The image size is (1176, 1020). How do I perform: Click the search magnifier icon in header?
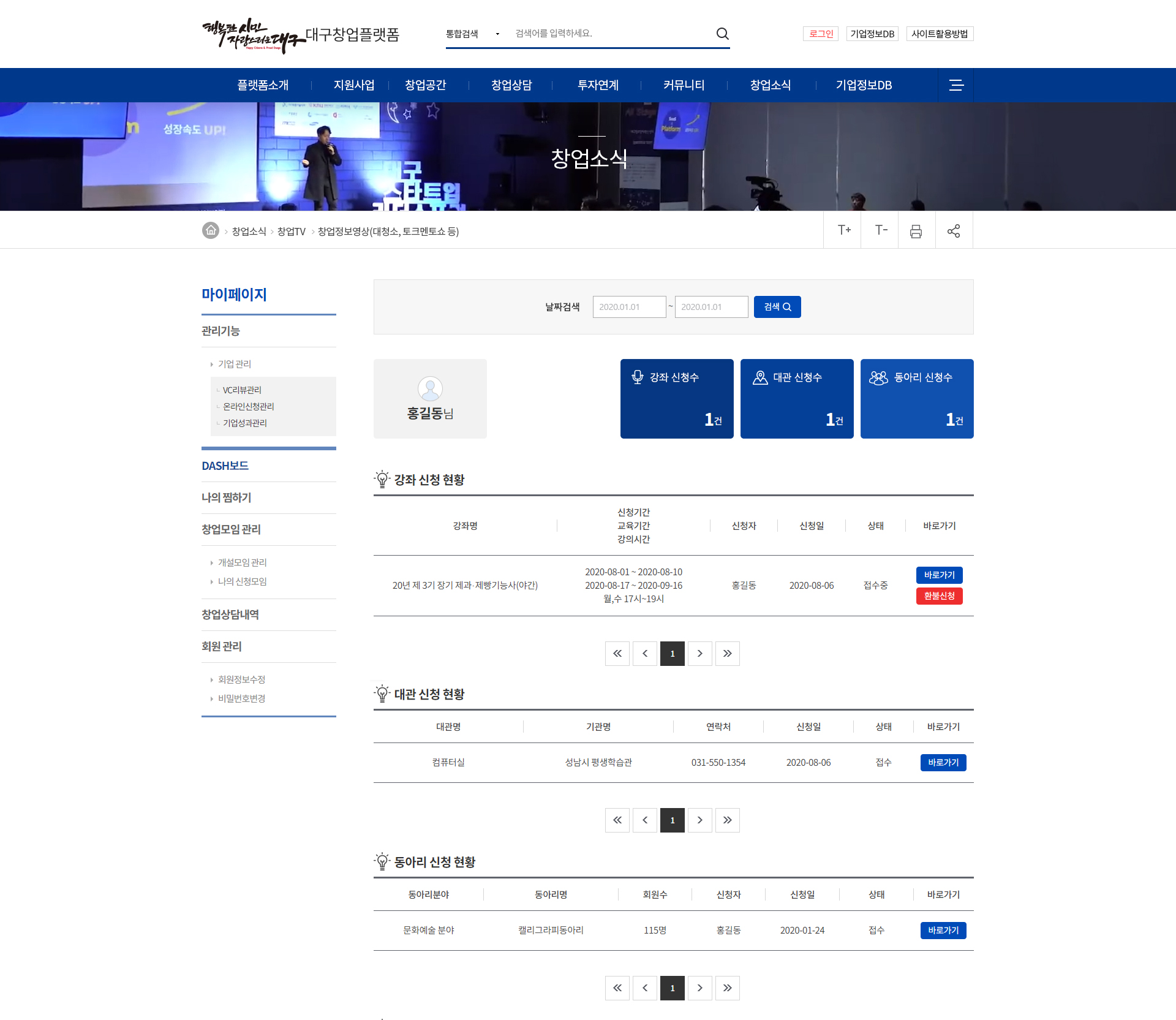click(722, 34)
